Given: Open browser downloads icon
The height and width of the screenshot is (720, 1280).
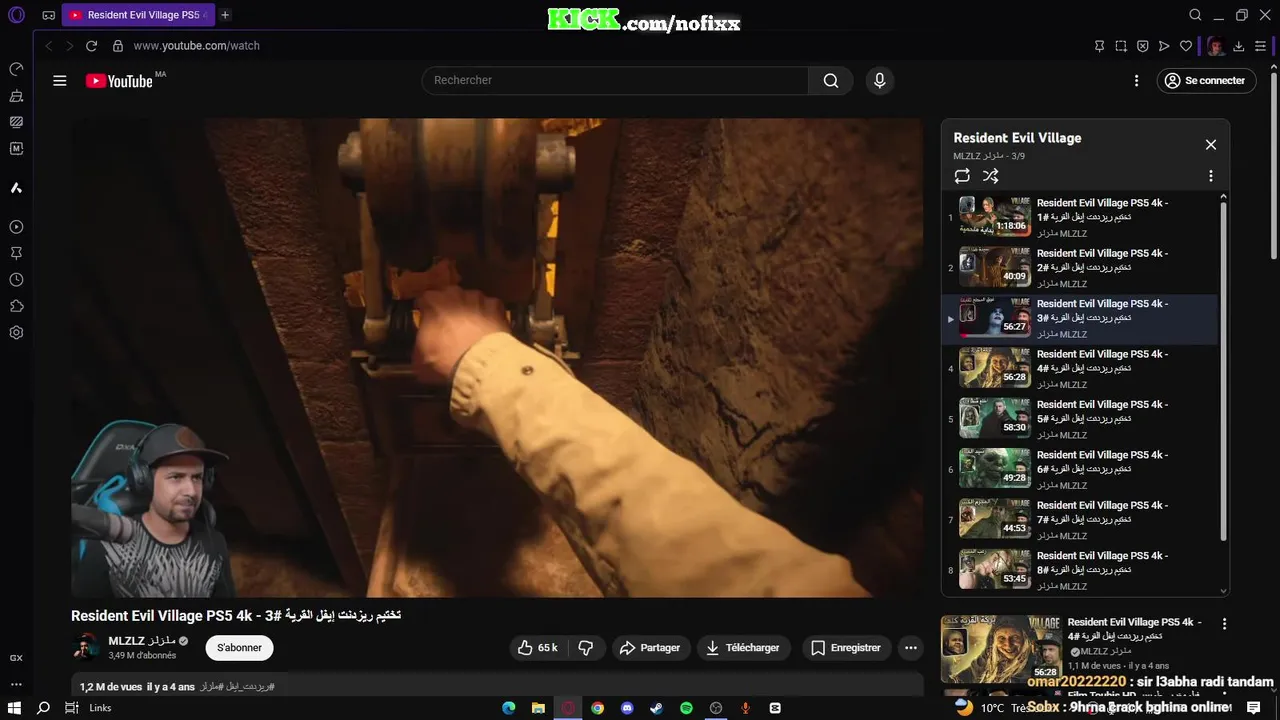Looking at the screenshot, I should (x=1238, y=46).
